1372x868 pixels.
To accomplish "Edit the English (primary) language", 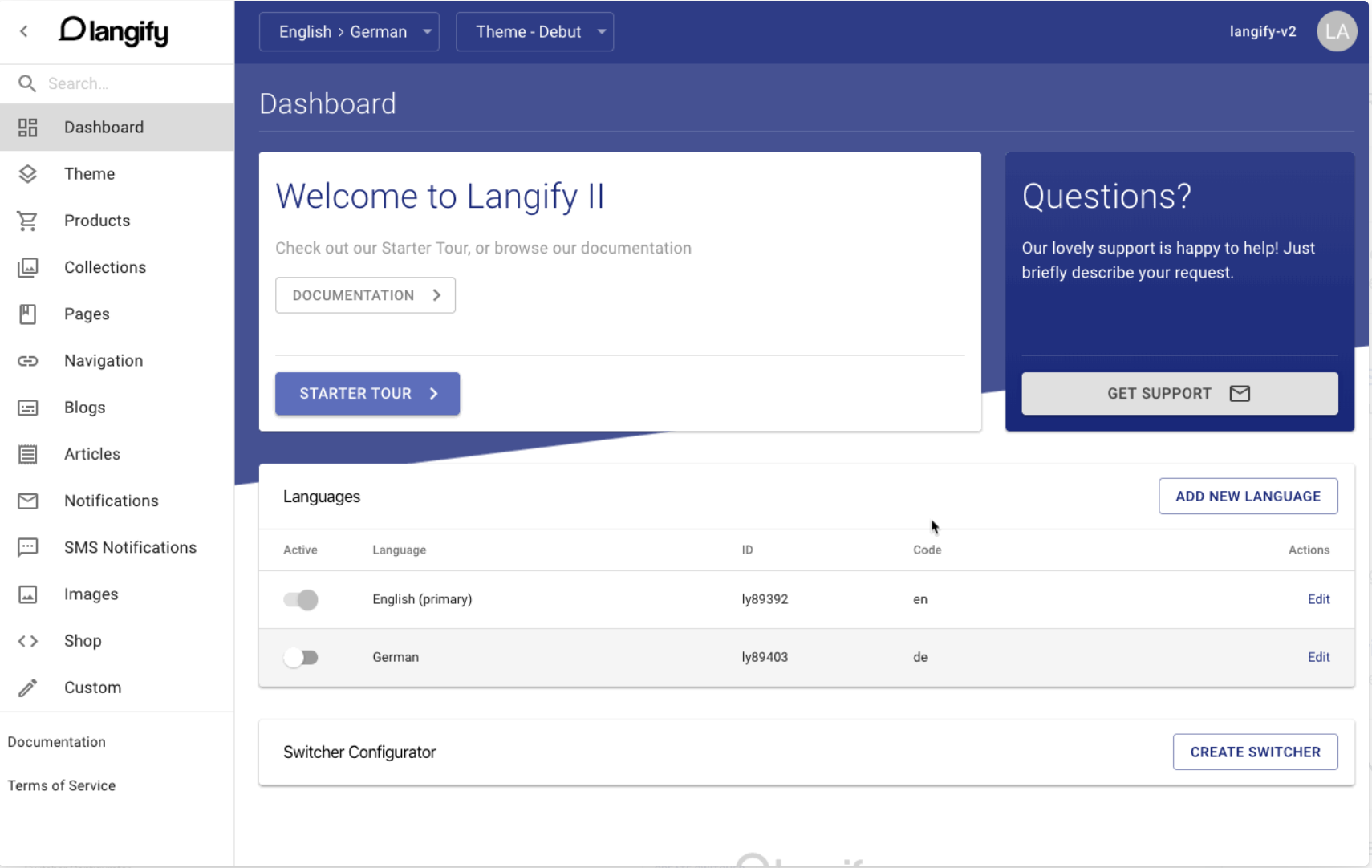I will click(x=1318, y=599).
